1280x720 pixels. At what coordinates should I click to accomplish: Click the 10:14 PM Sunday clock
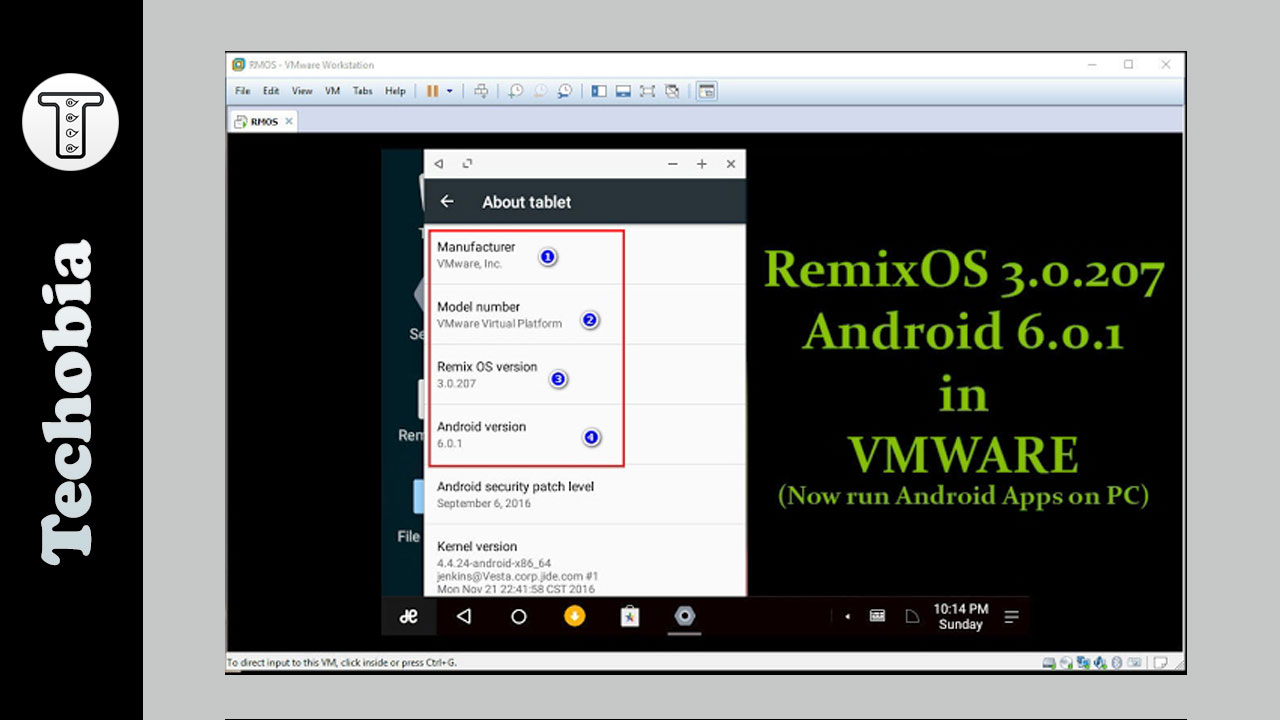(960, 616)
